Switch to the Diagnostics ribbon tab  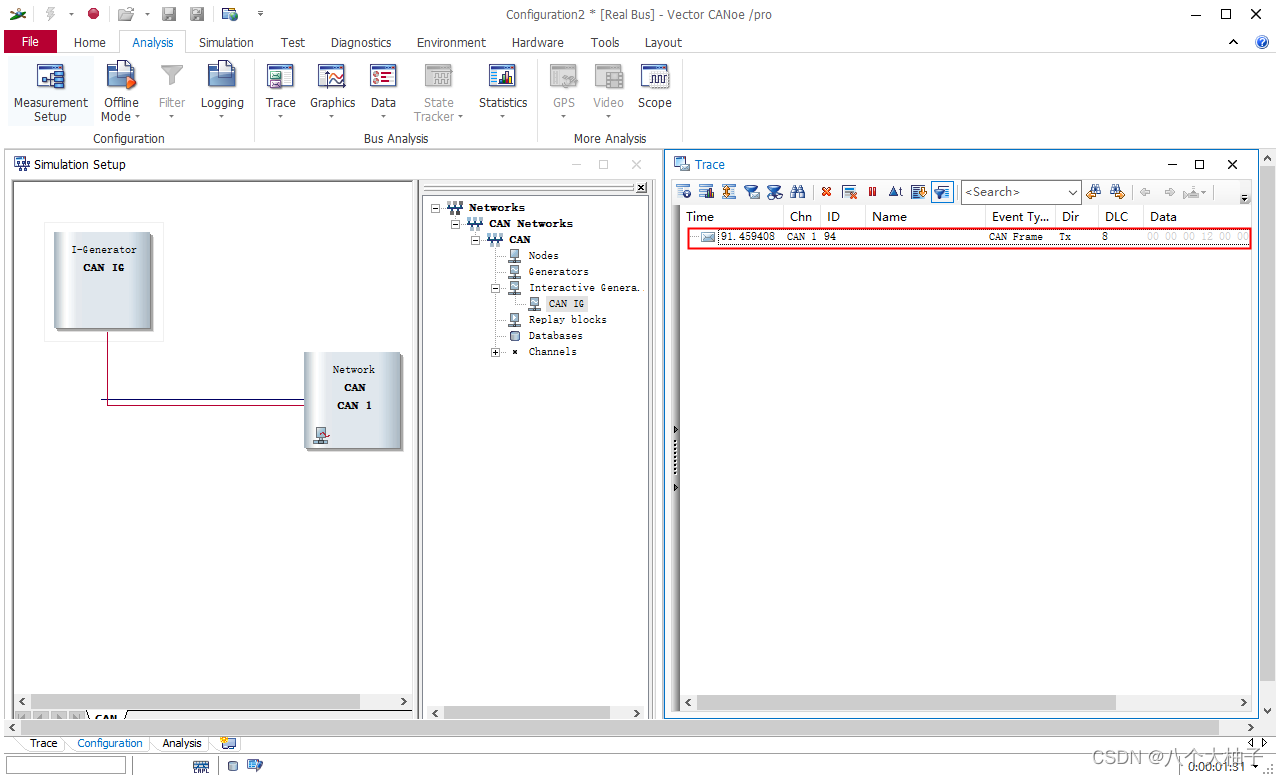pos(361,42)
